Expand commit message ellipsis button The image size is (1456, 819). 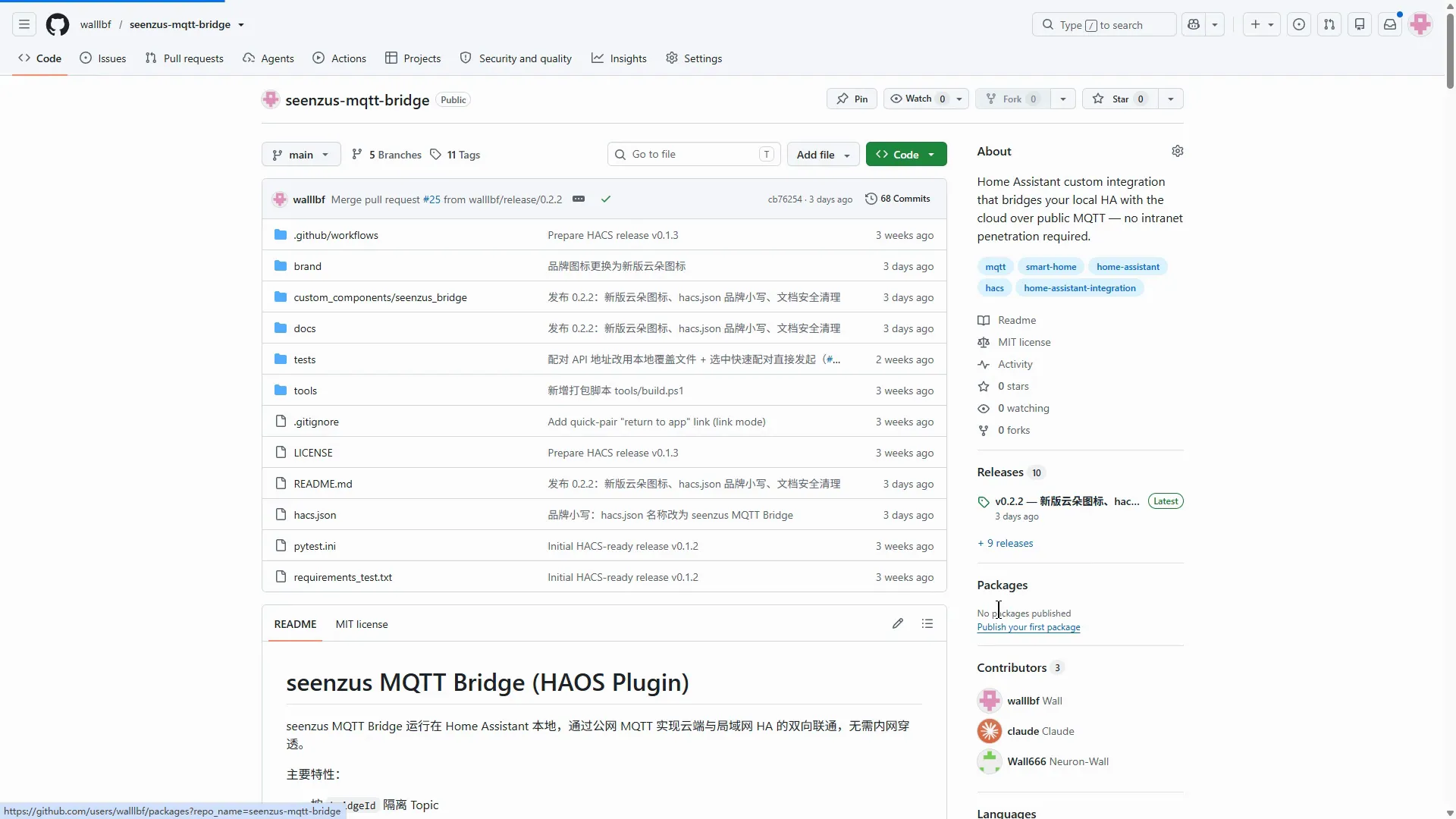click(x=579, y=199)
